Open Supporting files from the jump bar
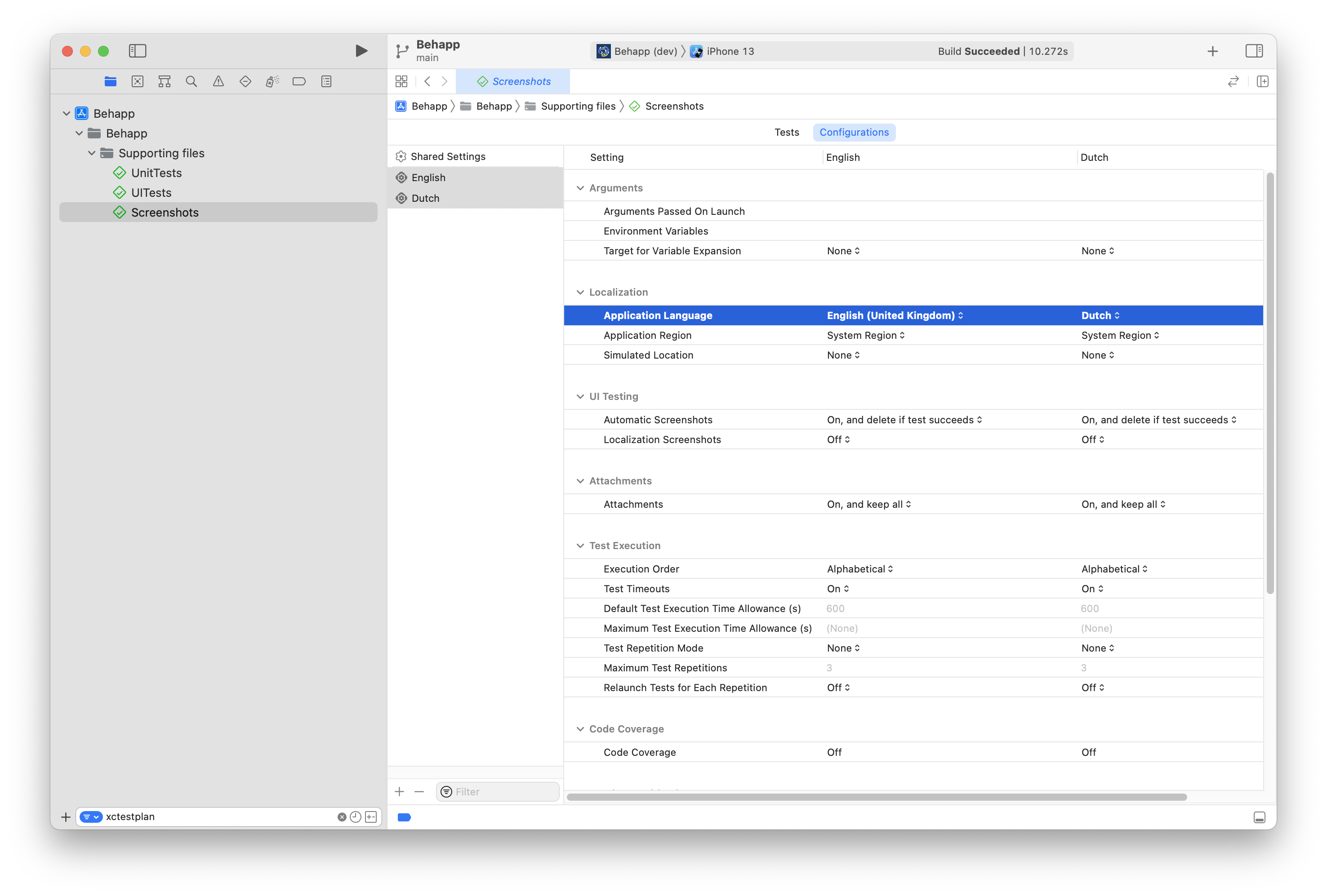 coord(578,106)
